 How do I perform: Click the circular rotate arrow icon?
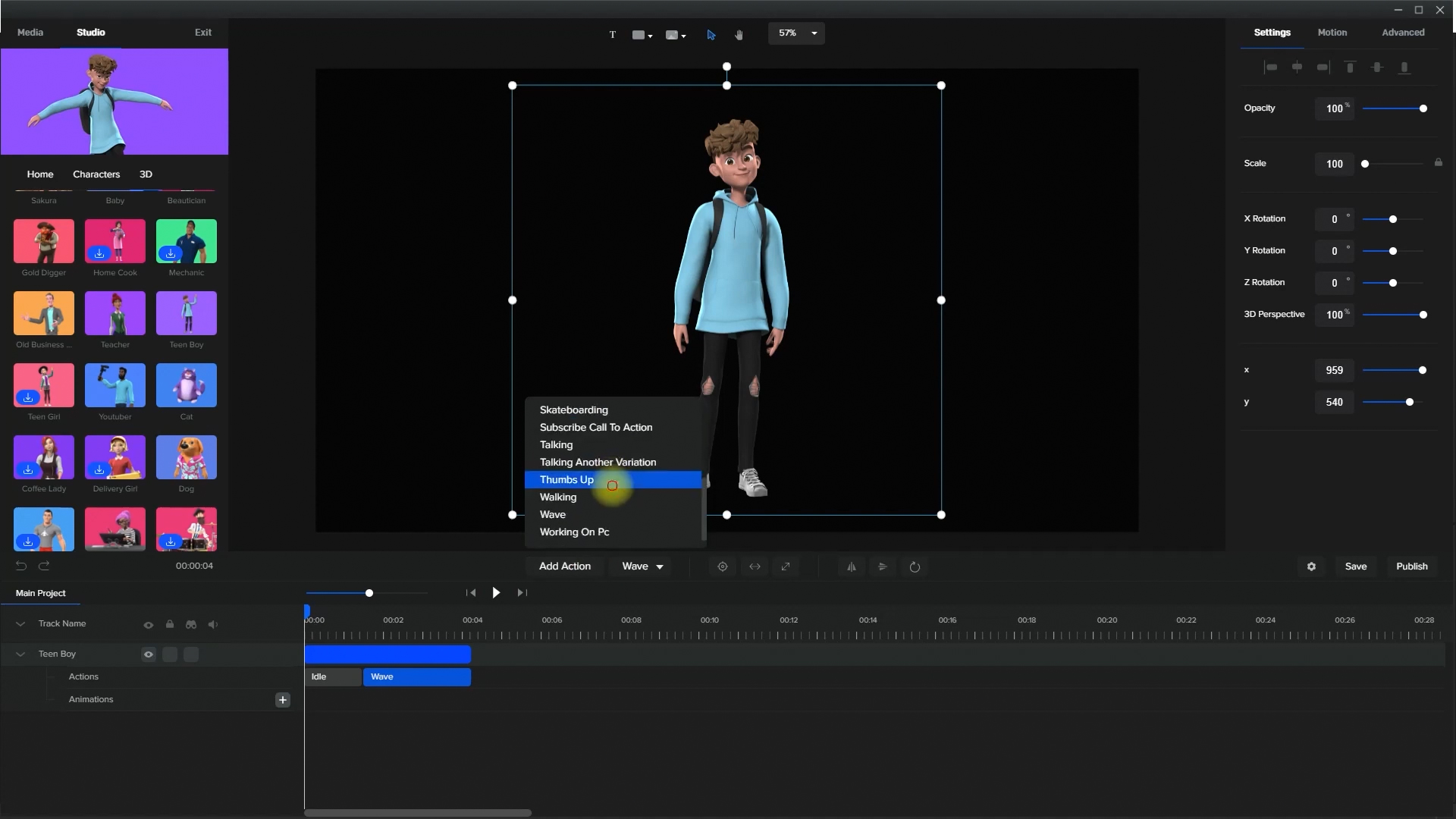(x=915, y=566)
